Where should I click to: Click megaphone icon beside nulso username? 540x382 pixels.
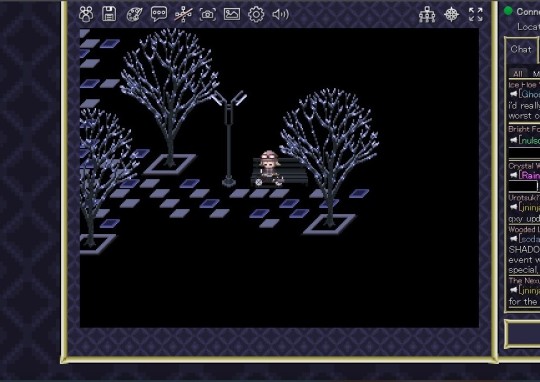[x=513, y=140]
